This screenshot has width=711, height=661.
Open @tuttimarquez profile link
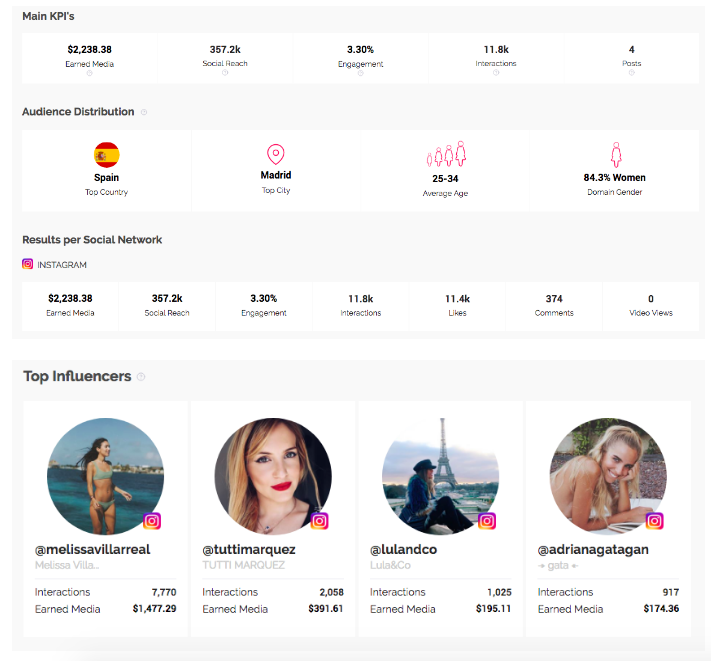click(249, 549)
